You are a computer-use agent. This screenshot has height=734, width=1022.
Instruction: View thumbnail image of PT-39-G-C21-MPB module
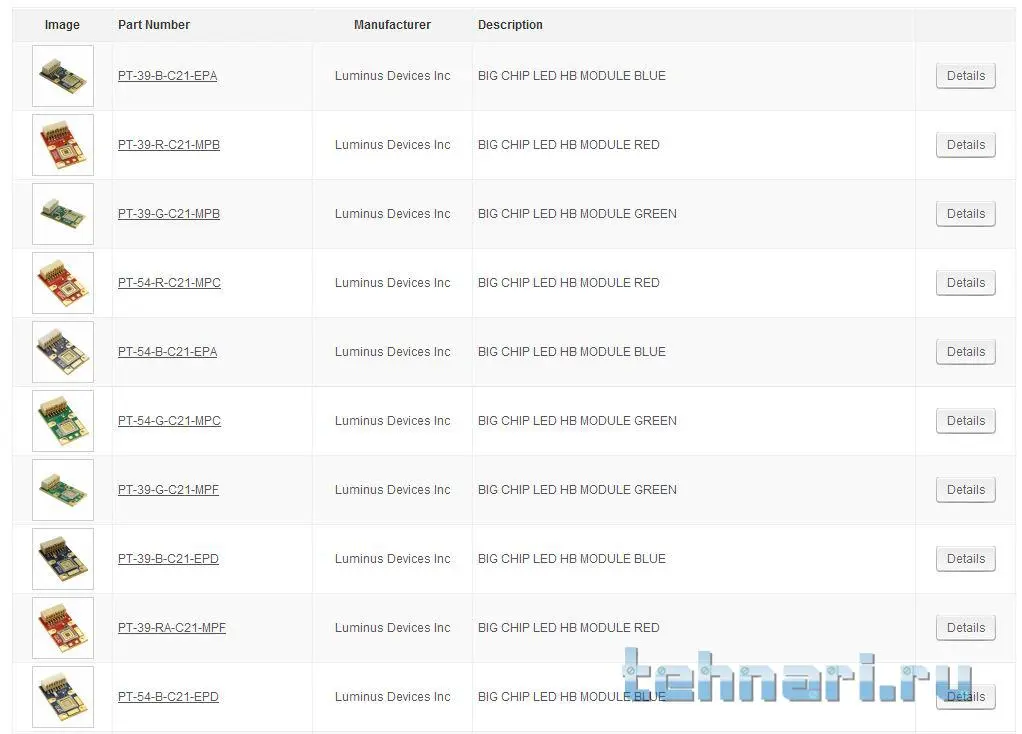click(x=63, y=214)
